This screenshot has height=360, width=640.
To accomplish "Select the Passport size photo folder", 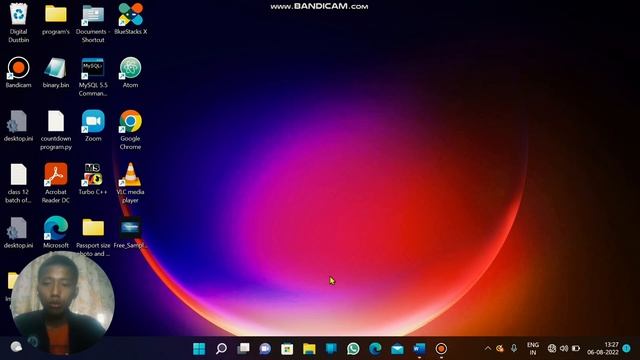I will pos(93,237).
